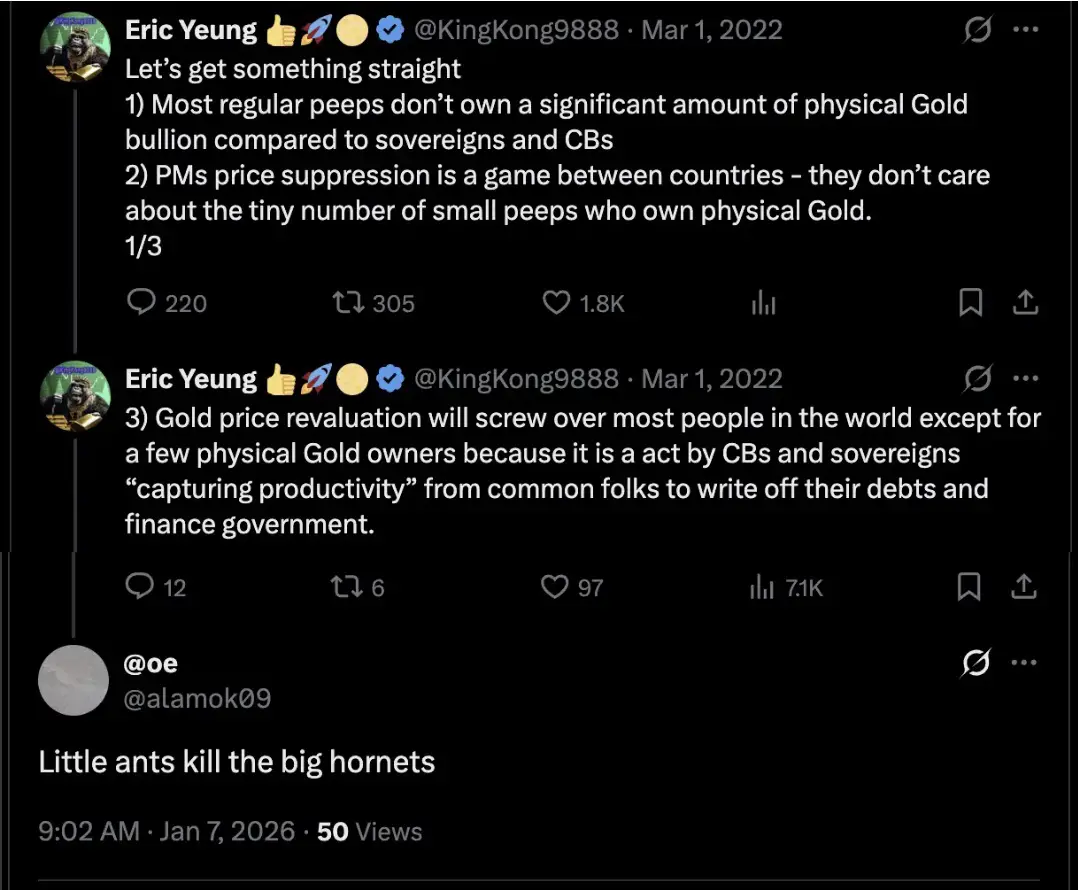Open more options on first tweet
Image resolution: width=1078 pixels, height=890 pixels.
(1026, 31)
